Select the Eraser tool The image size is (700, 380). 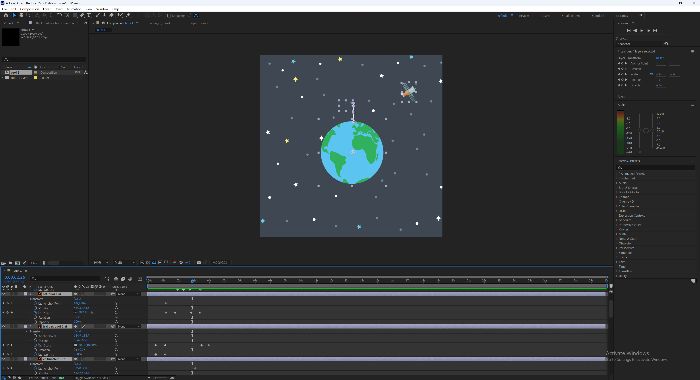[x=111, y=15]
